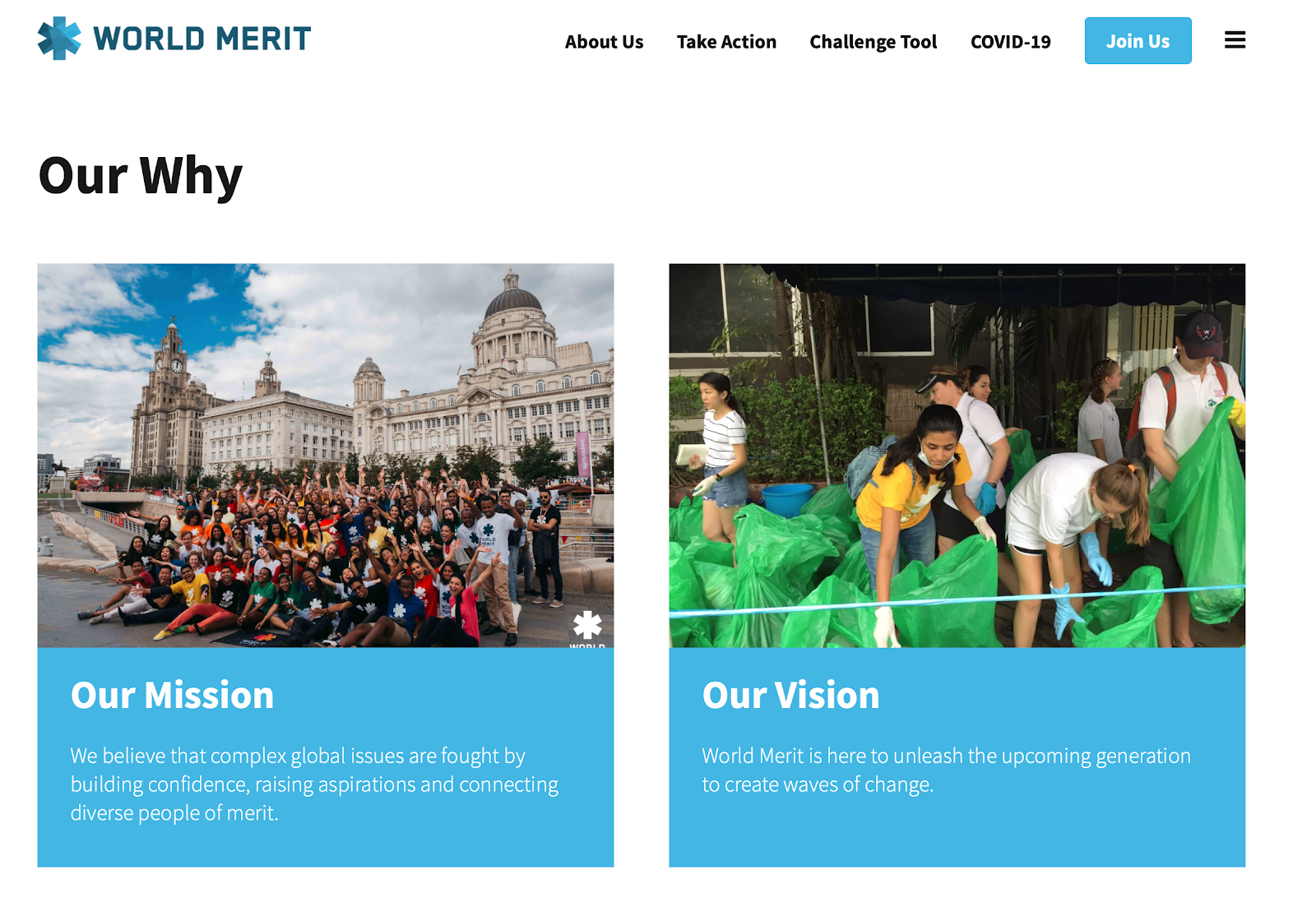Open the About Us menu item
This screenshot has height=898, width=1316.
coord(604,42)
